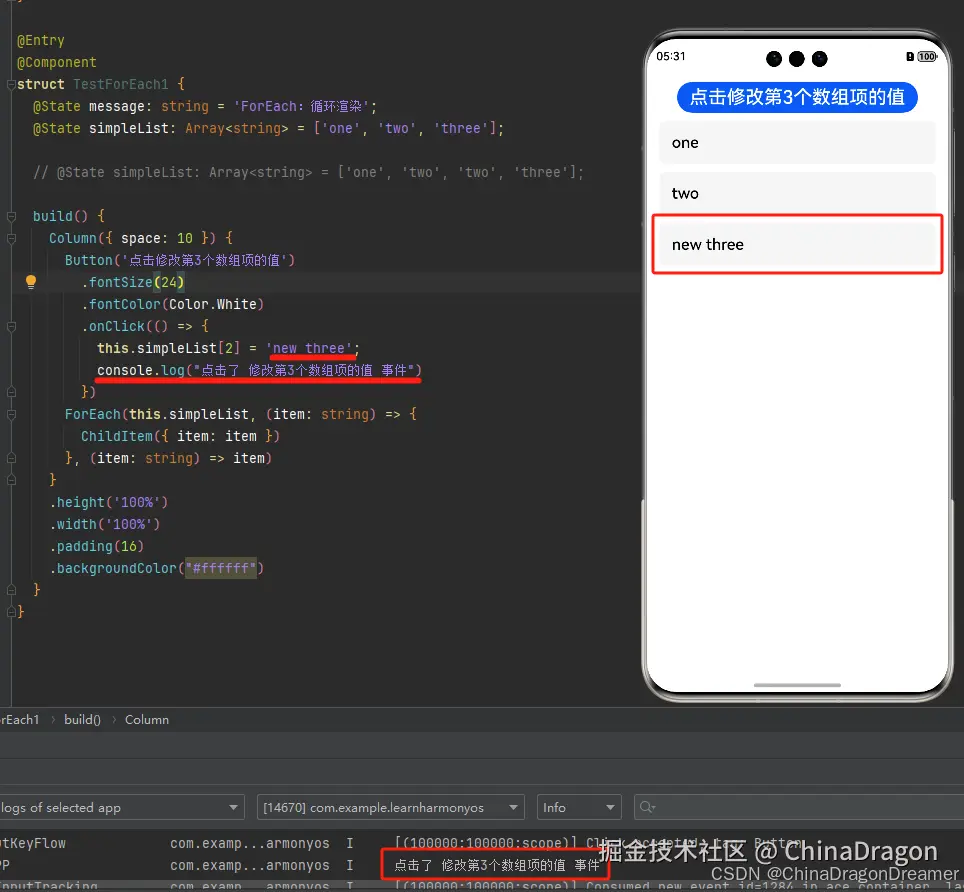Collapse the ForEach block fold marker

pyautogui.click(x=11, y=414)
